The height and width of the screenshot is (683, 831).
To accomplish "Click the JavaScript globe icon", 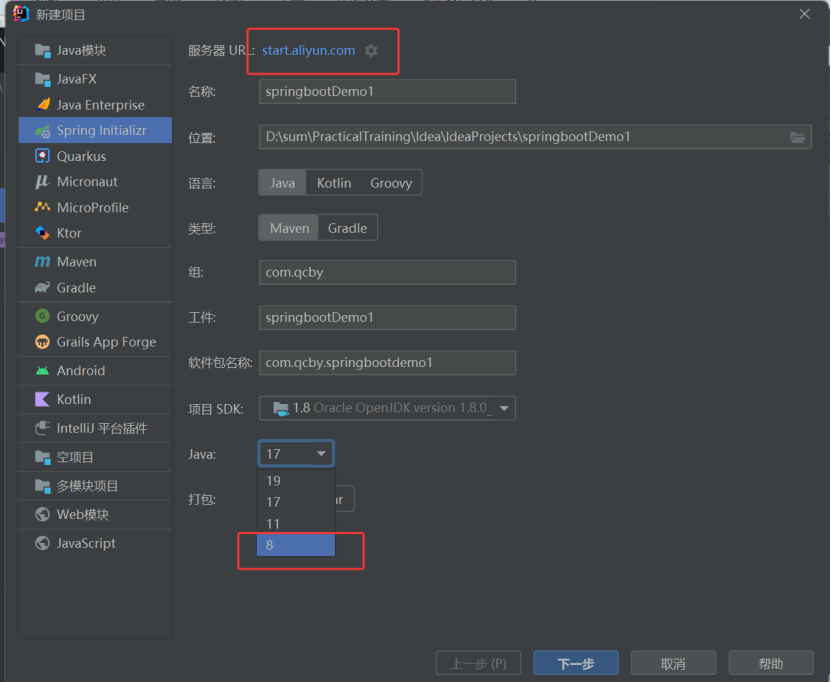I will point(42,543).
